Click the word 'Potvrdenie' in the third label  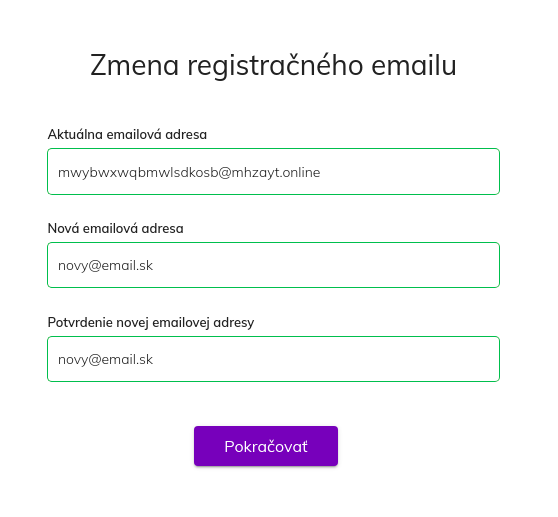click(80, 322)
